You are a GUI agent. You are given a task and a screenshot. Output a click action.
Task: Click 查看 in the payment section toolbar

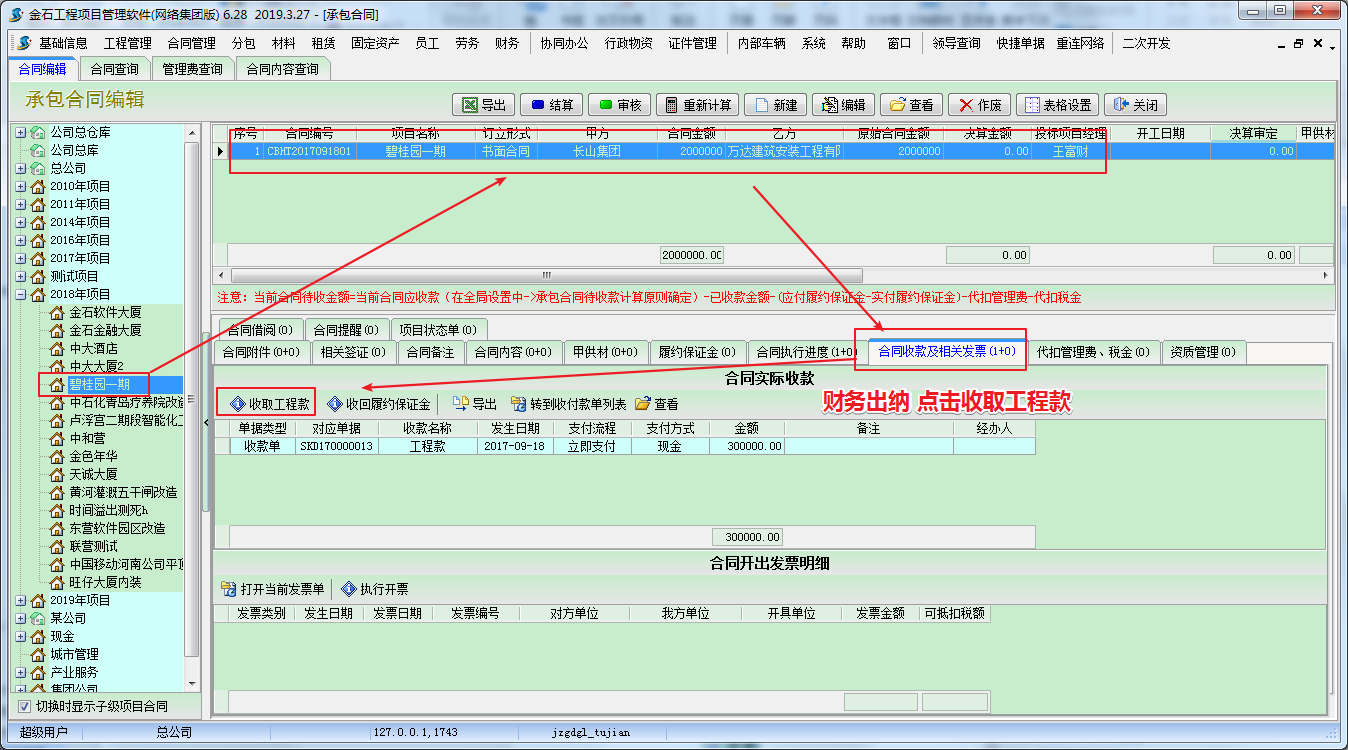[657, 404]
